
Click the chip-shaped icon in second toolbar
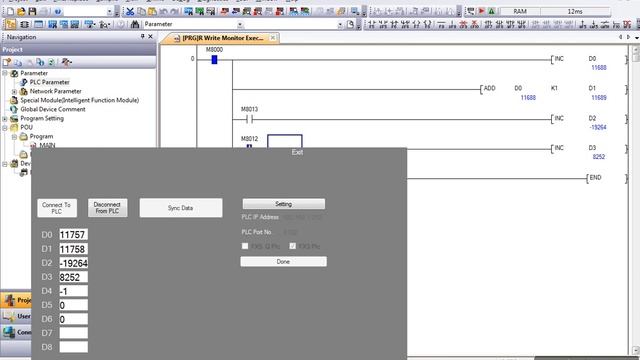point(24,24)
